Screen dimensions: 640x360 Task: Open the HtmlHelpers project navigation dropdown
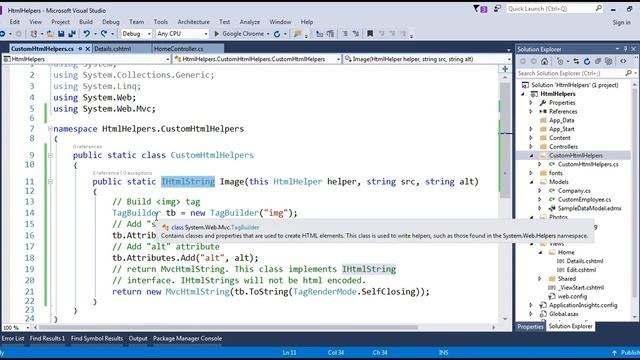coord(167,59)
